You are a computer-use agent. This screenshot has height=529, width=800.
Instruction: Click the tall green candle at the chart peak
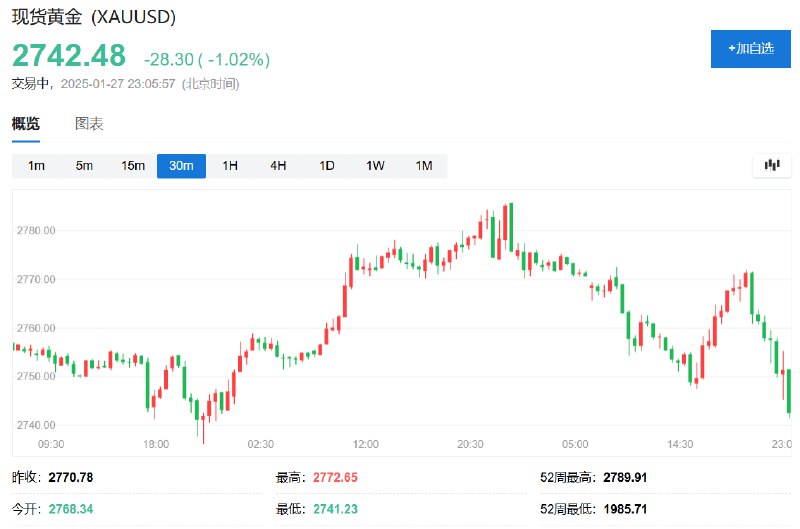tap(511, 227)
